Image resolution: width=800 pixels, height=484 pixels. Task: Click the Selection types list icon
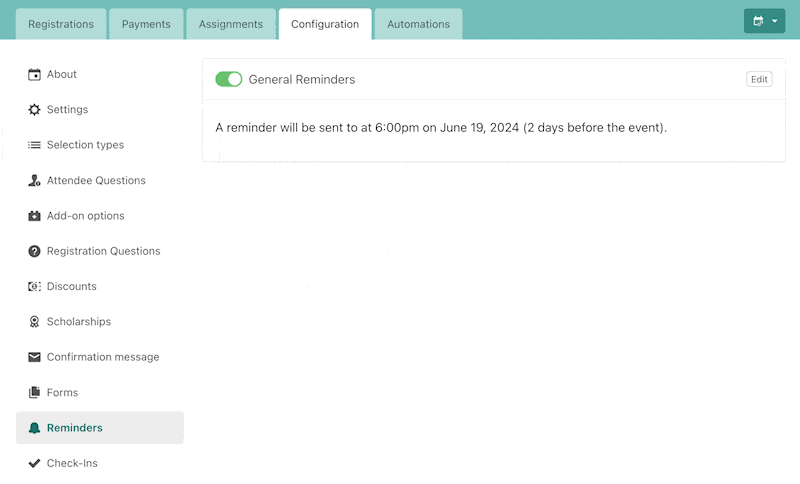point(34,145)
